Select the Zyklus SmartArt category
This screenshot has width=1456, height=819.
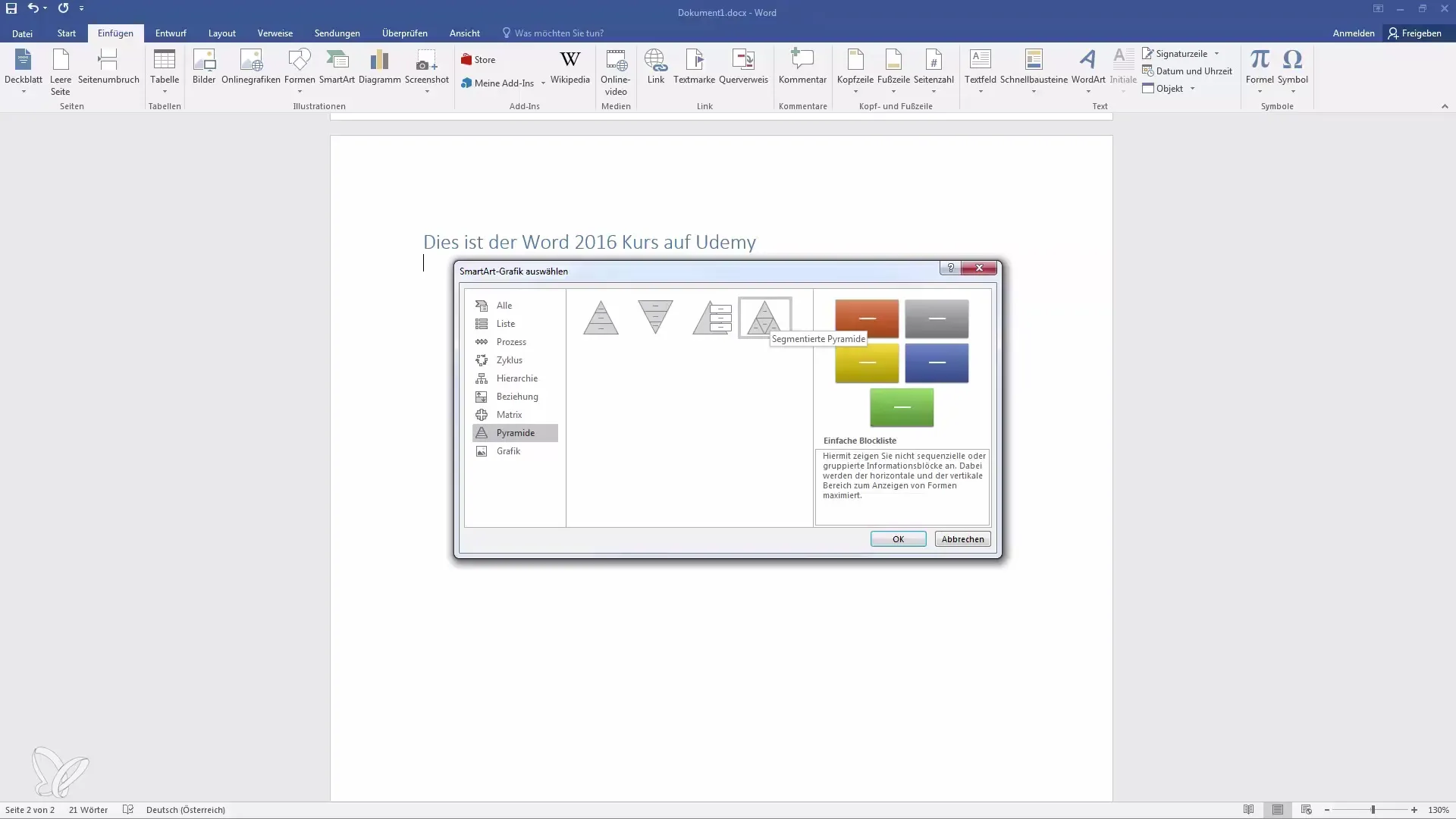click(x=515, y=360)
